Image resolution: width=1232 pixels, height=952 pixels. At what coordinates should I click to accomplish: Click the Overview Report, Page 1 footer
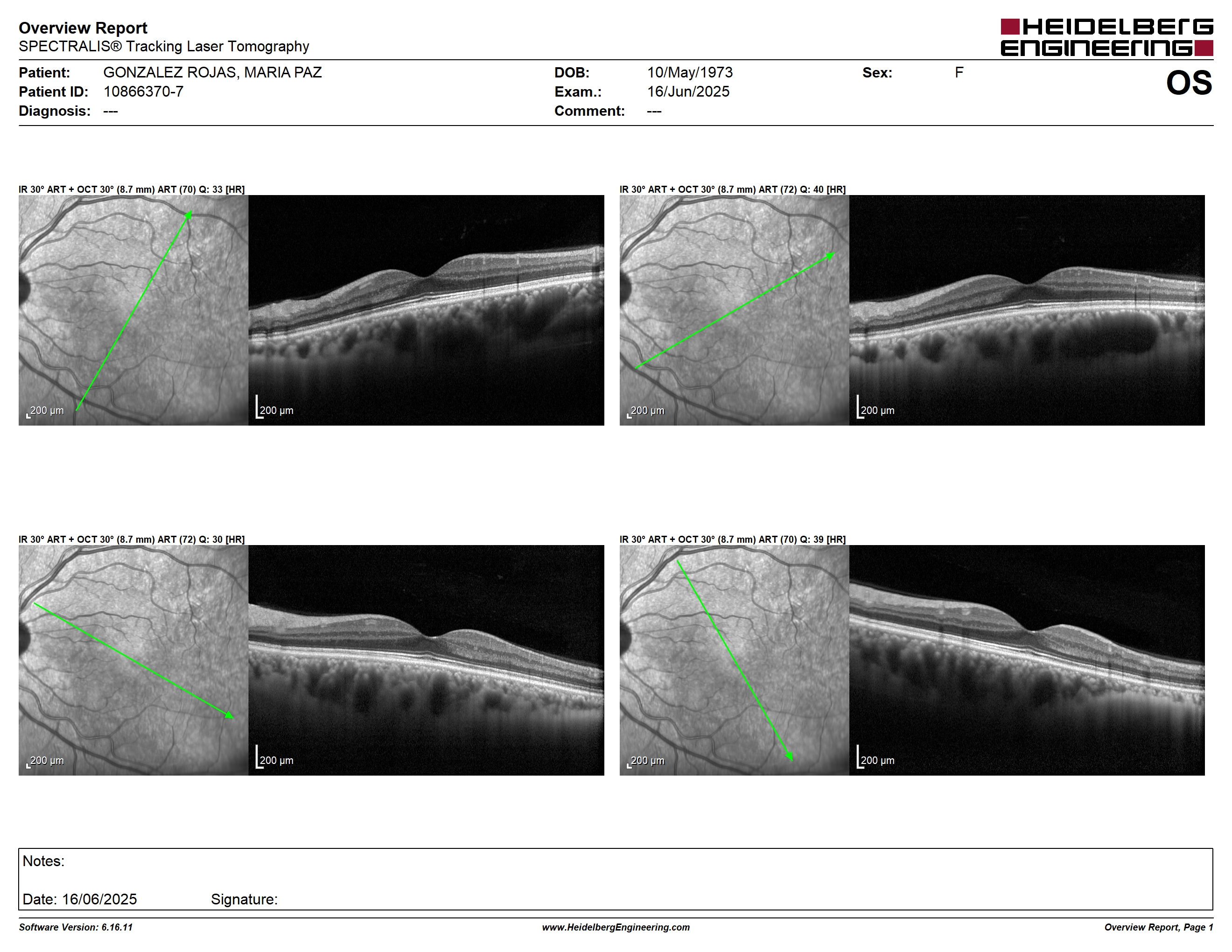1159,927
